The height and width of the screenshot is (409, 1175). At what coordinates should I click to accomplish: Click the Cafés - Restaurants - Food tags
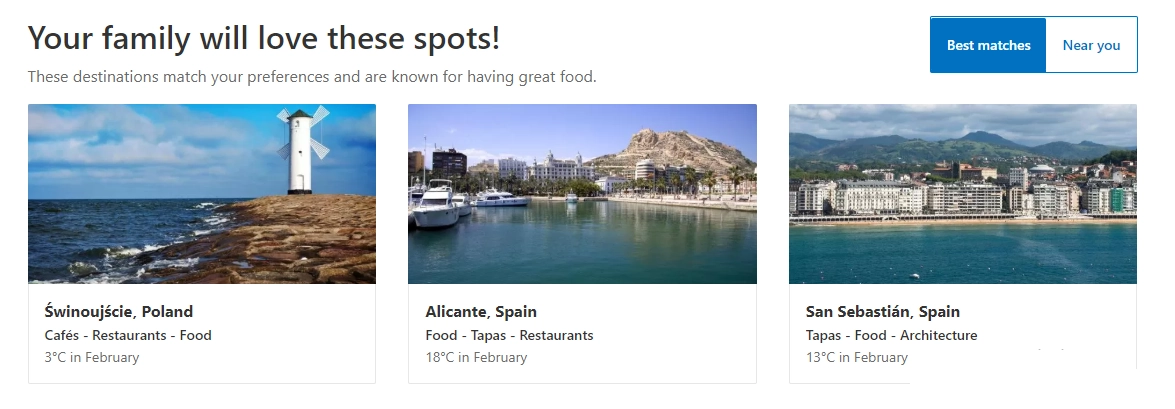[128, 335]
